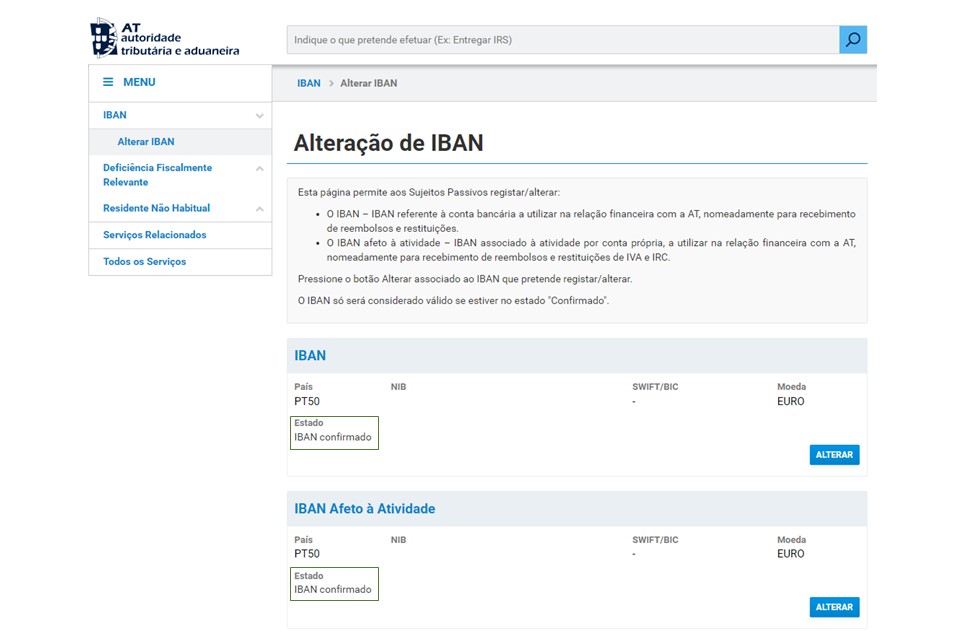
Task: Click Alterar IBAN in the breadcrumb
Action: tap(369, 83)
